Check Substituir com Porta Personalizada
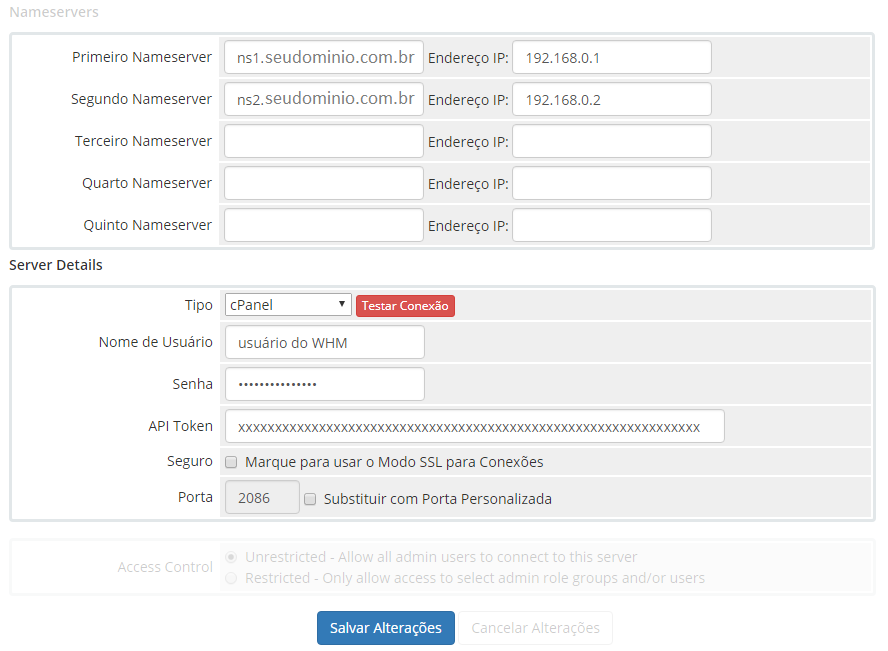Viewport: 888px width, 651px height. pos(310,499)
